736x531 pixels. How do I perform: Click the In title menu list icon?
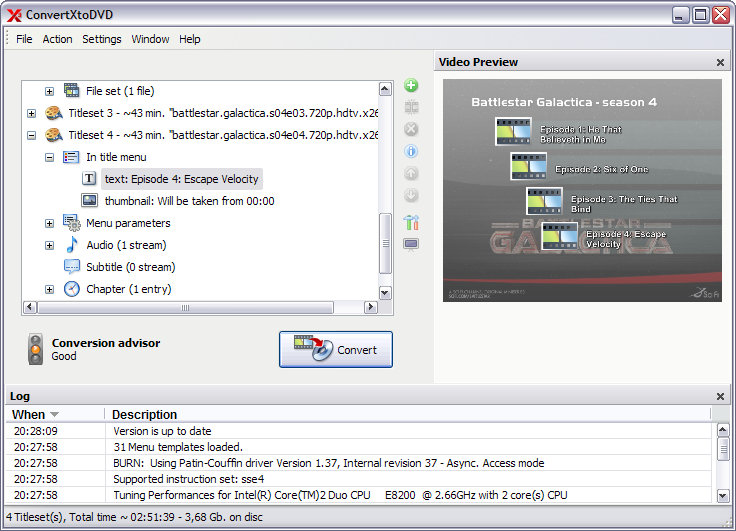71,157
